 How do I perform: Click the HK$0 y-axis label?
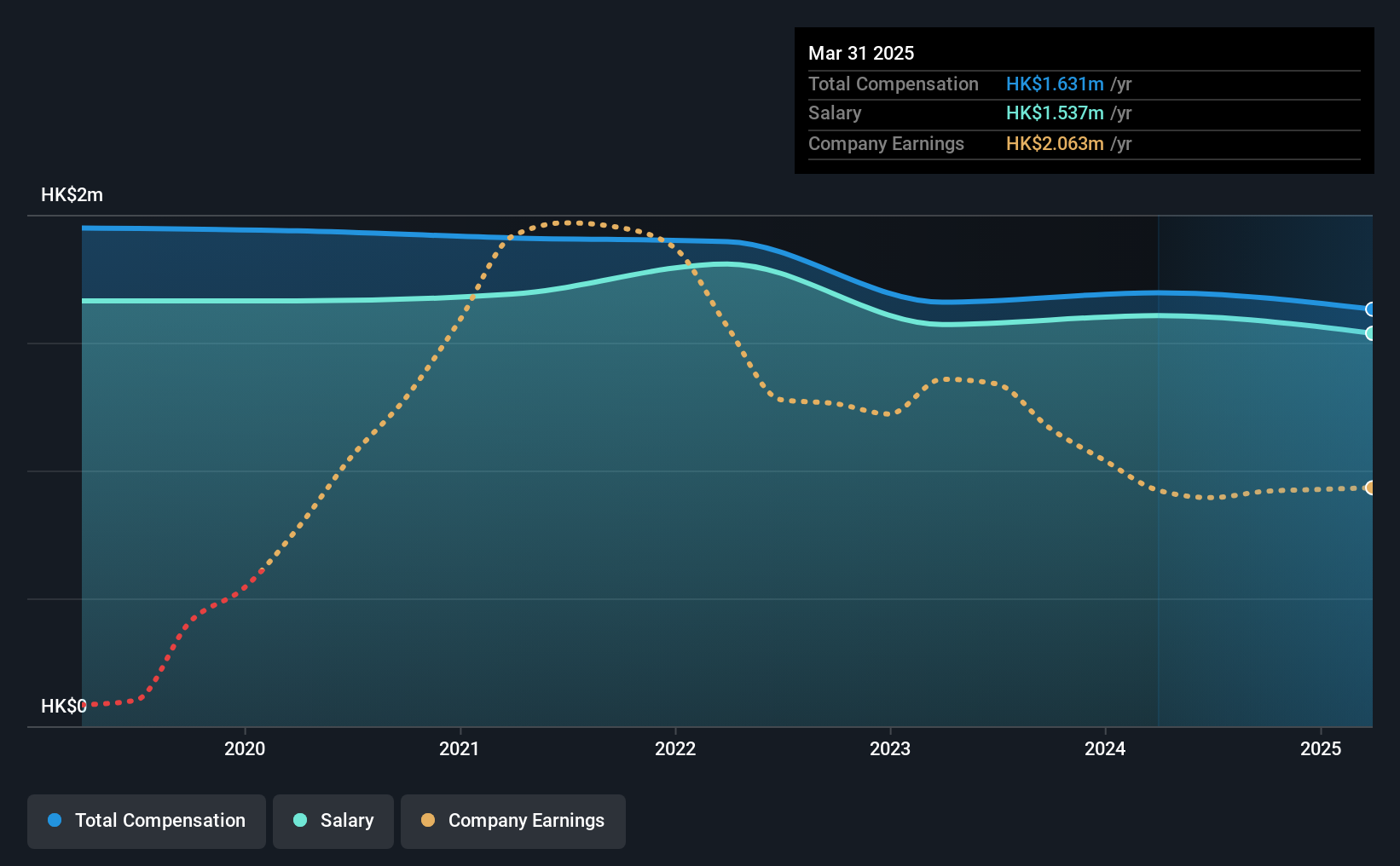point(64,706)
